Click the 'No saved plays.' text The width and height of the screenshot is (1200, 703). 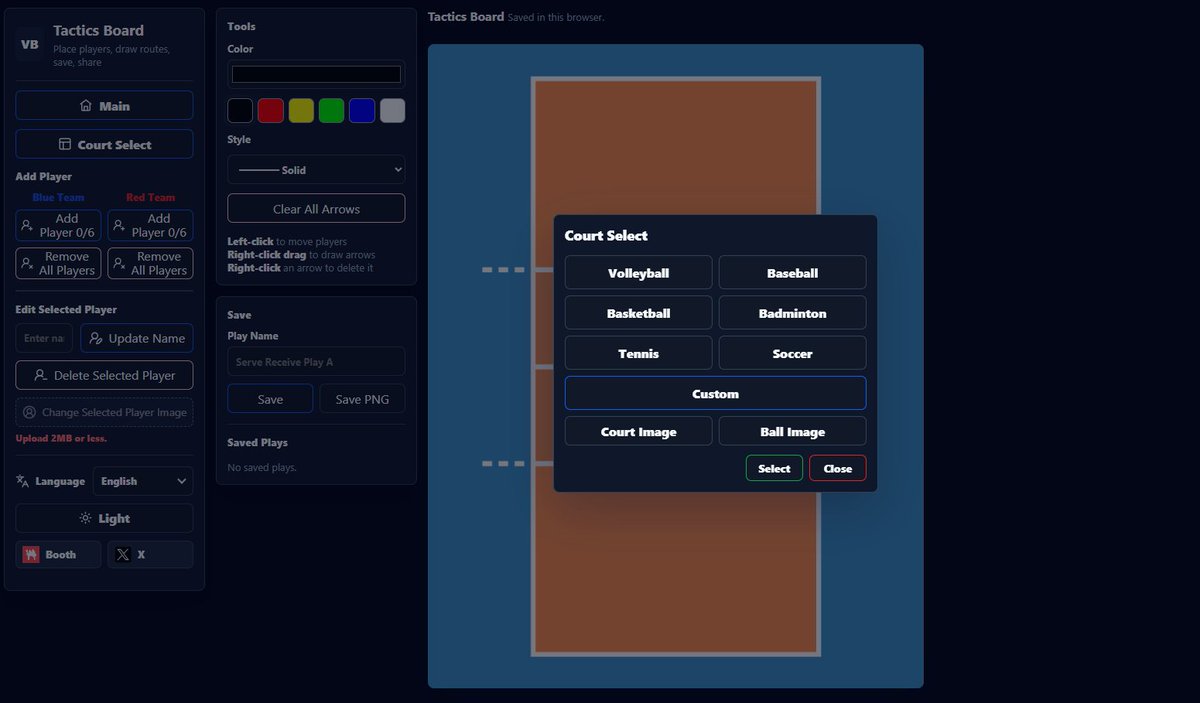[x=262, y=467]
